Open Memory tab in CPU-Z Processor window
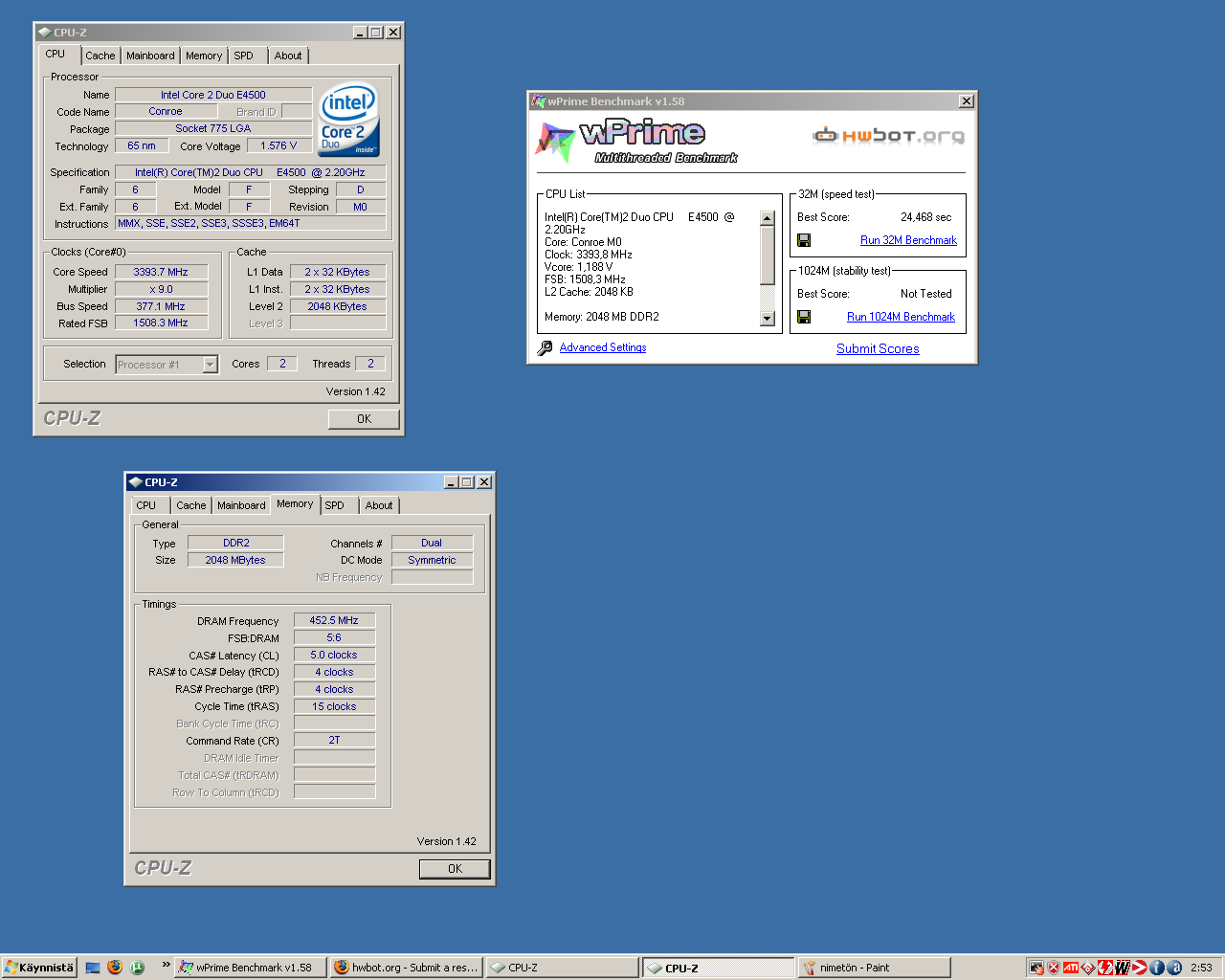1225x980 pixels. [204, 56]
